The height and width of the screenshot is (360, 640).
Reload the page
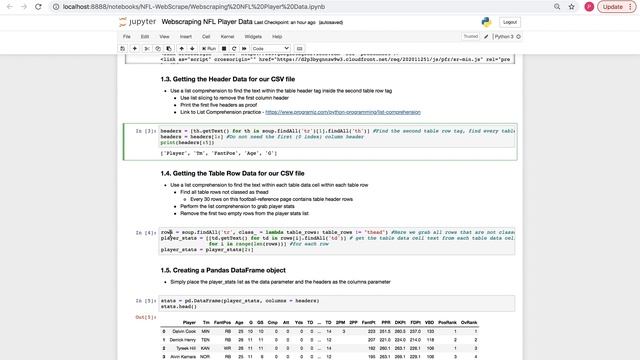tap(38, 7)
